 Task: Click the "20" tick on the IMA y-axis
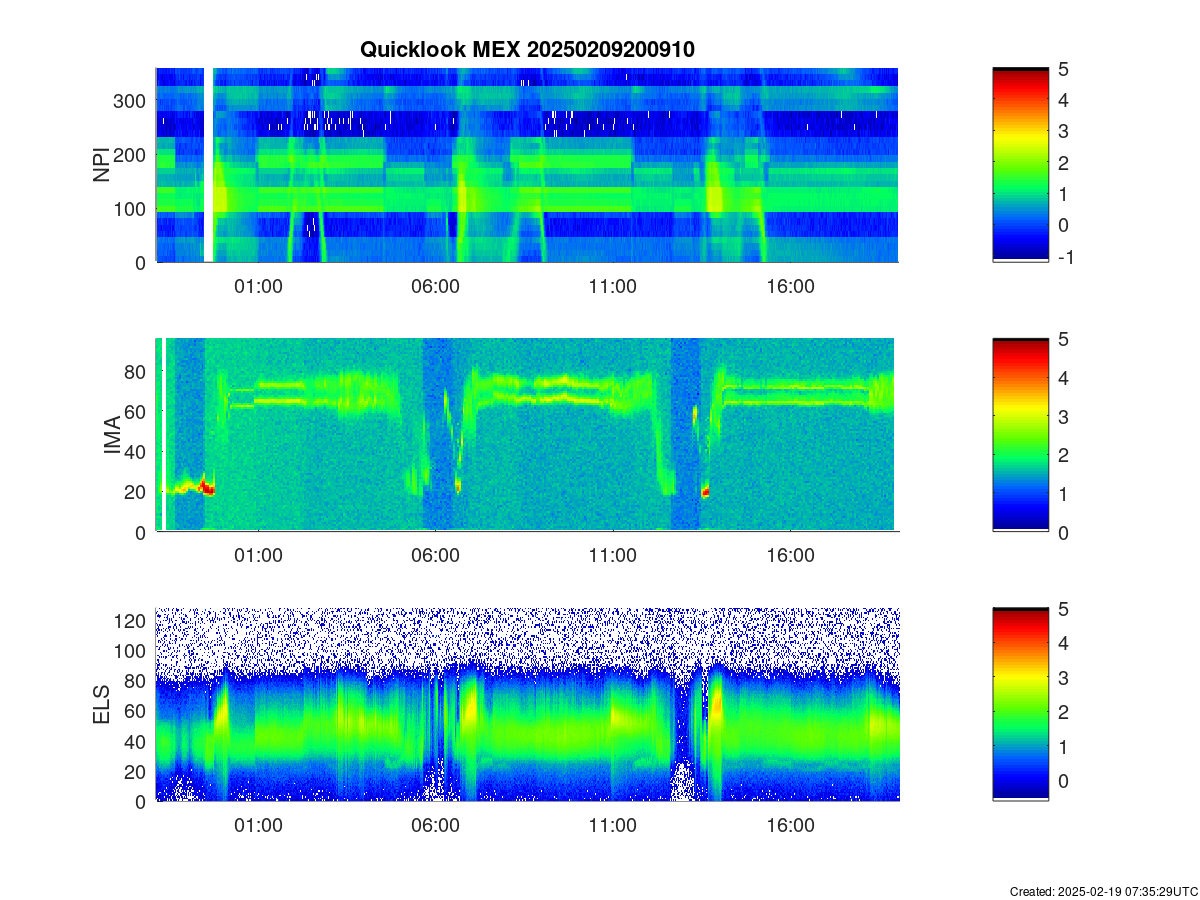click(x=137, y=492)
